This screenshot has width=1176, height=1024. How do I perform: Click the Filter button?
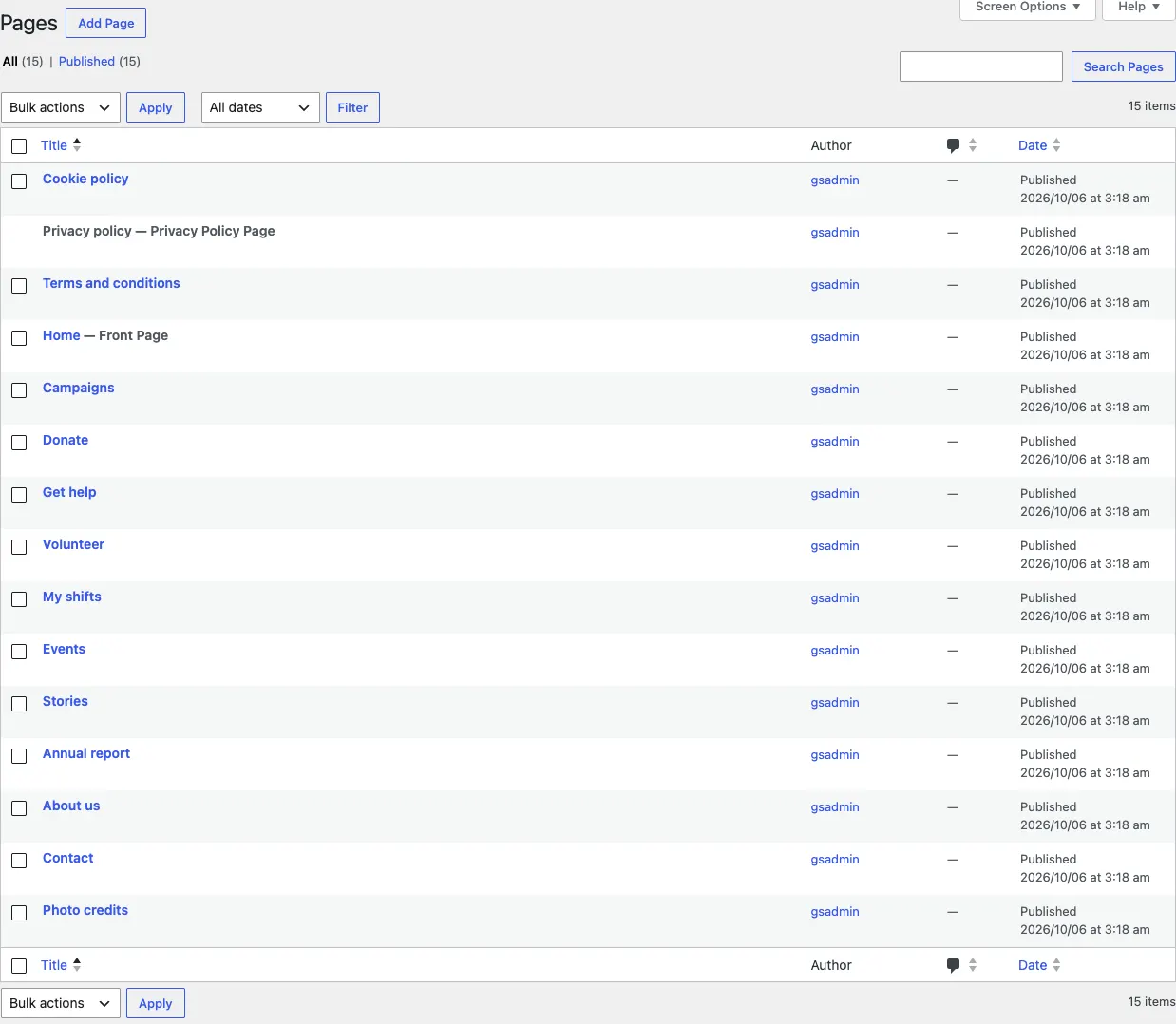tap(352, 107)
